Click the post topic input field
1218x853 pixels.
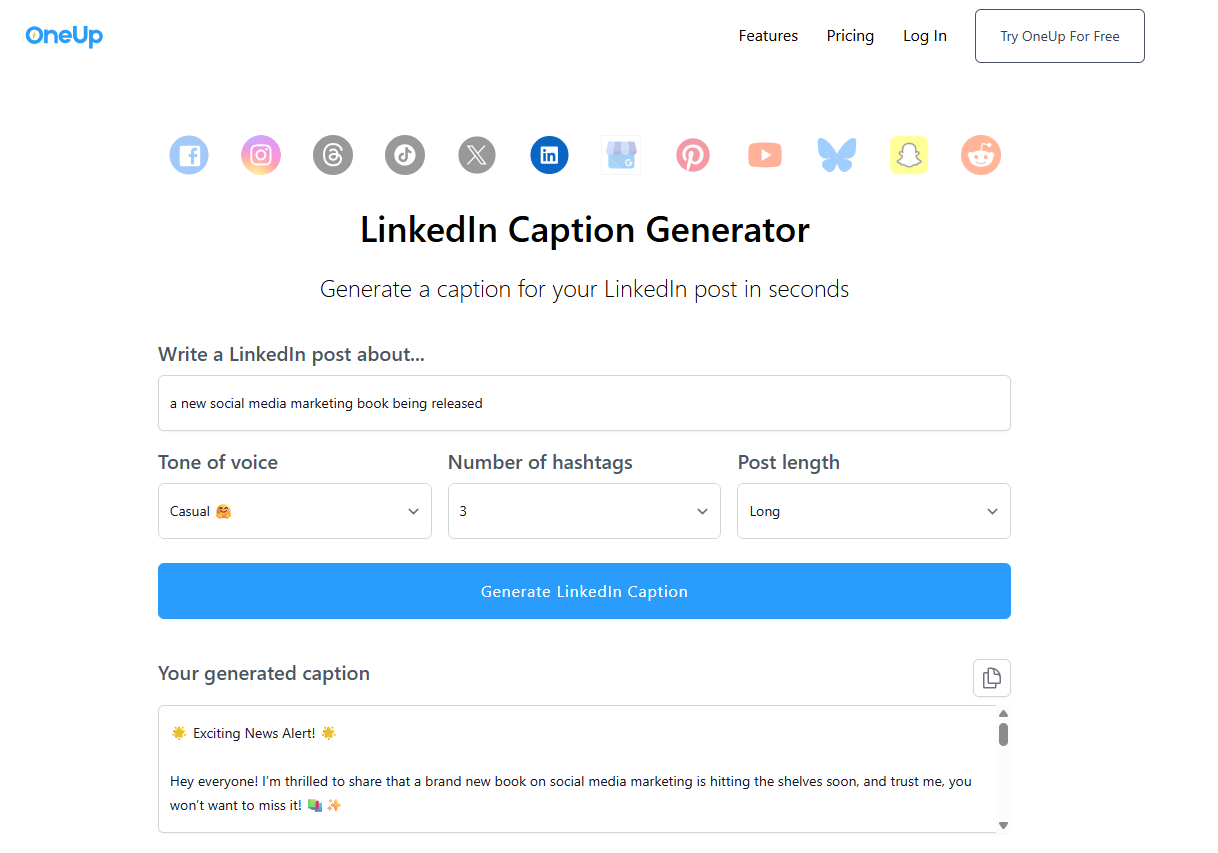[584, 402]
